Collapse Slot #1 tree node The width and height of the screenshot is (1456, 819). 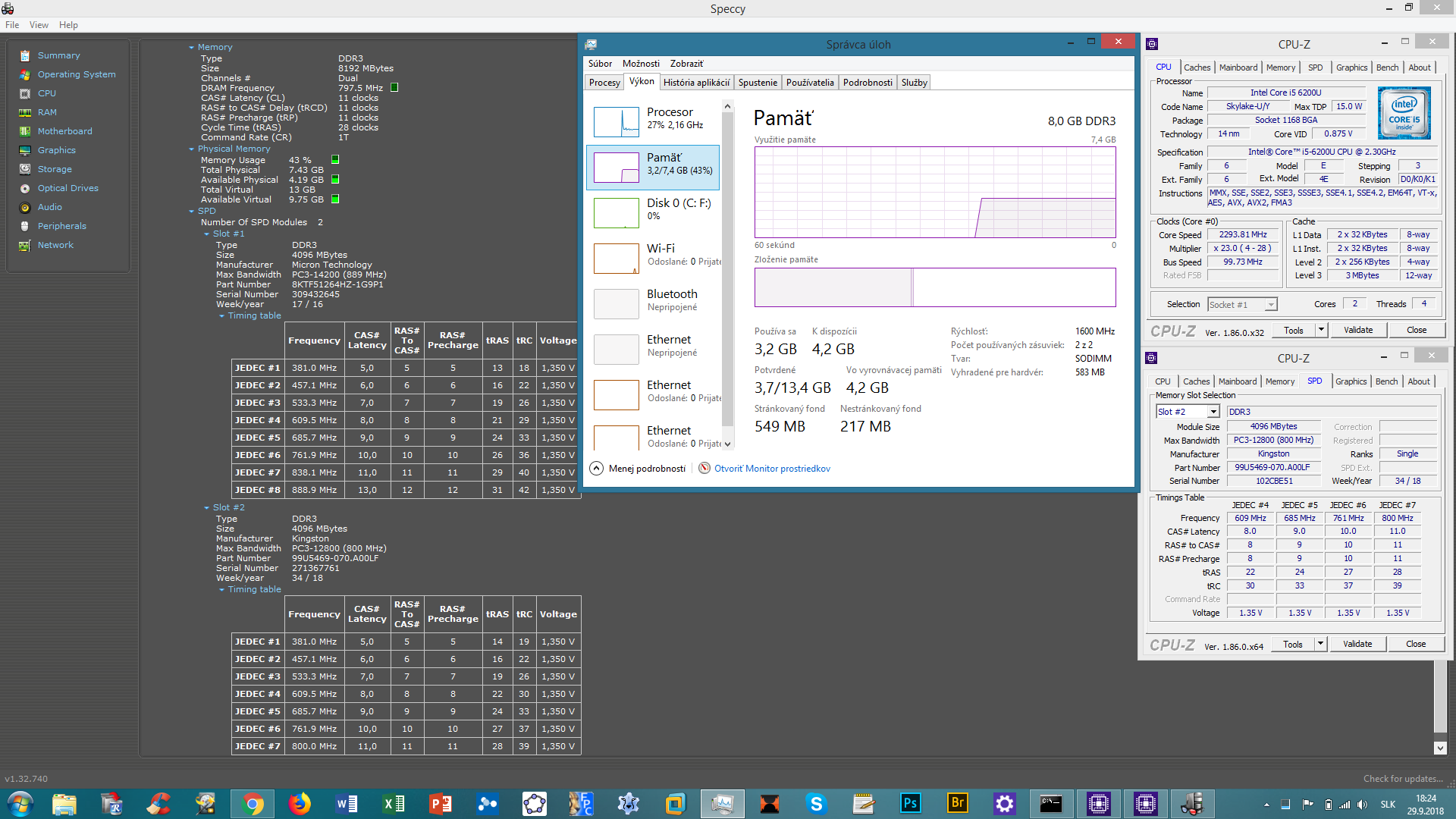(207, 234)
